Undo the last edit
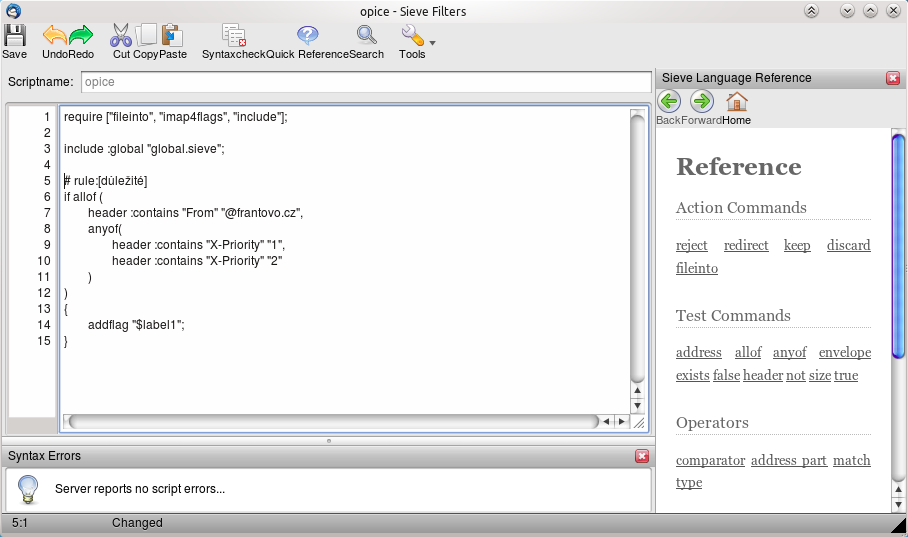The height and width of the screenshot is (537, 908). pyautogui.click(x=55, y=41)
